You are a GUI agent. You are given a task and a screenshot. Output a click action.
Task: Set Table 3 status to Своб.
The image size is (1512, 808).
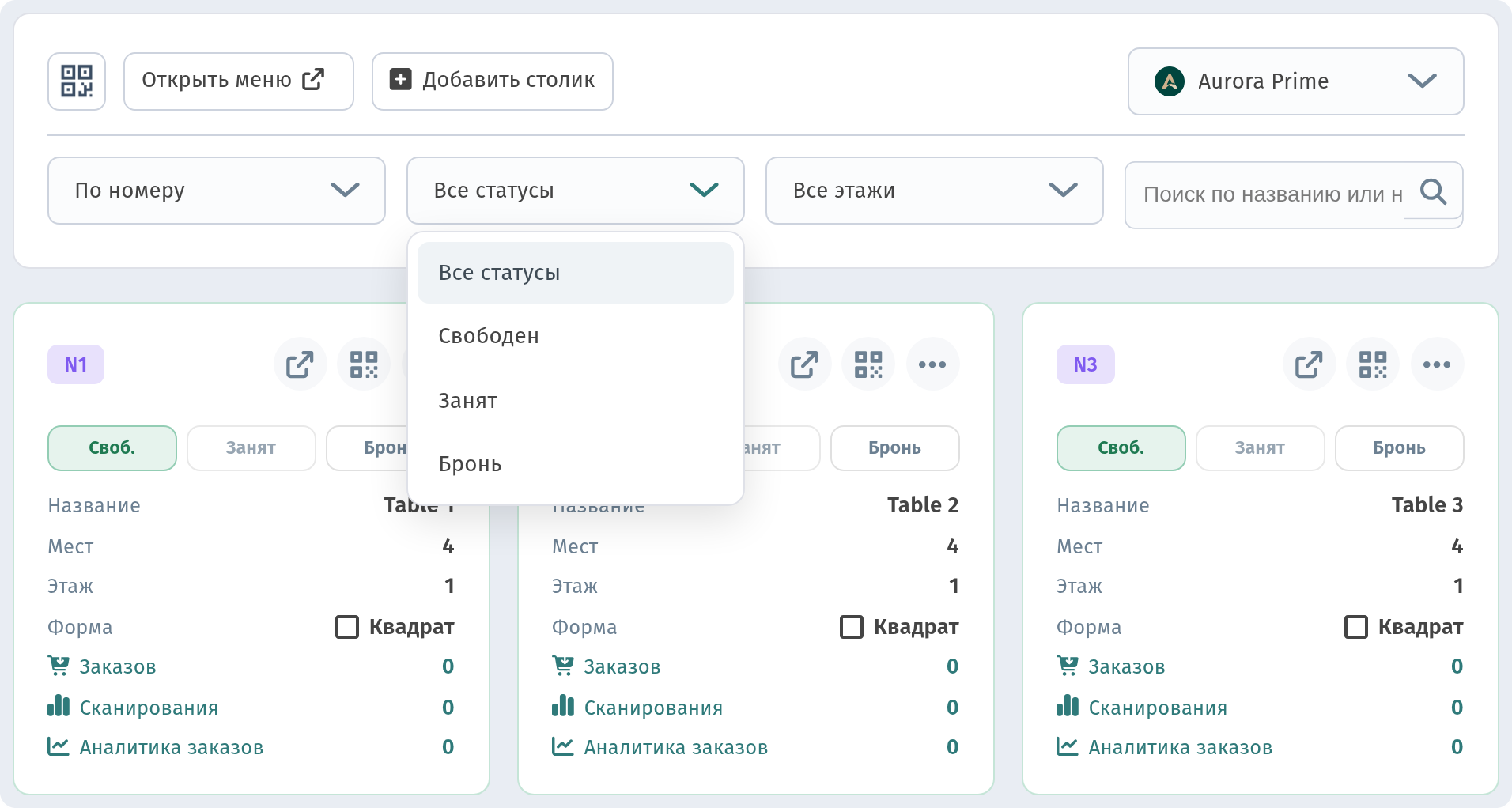point(1121,448)
